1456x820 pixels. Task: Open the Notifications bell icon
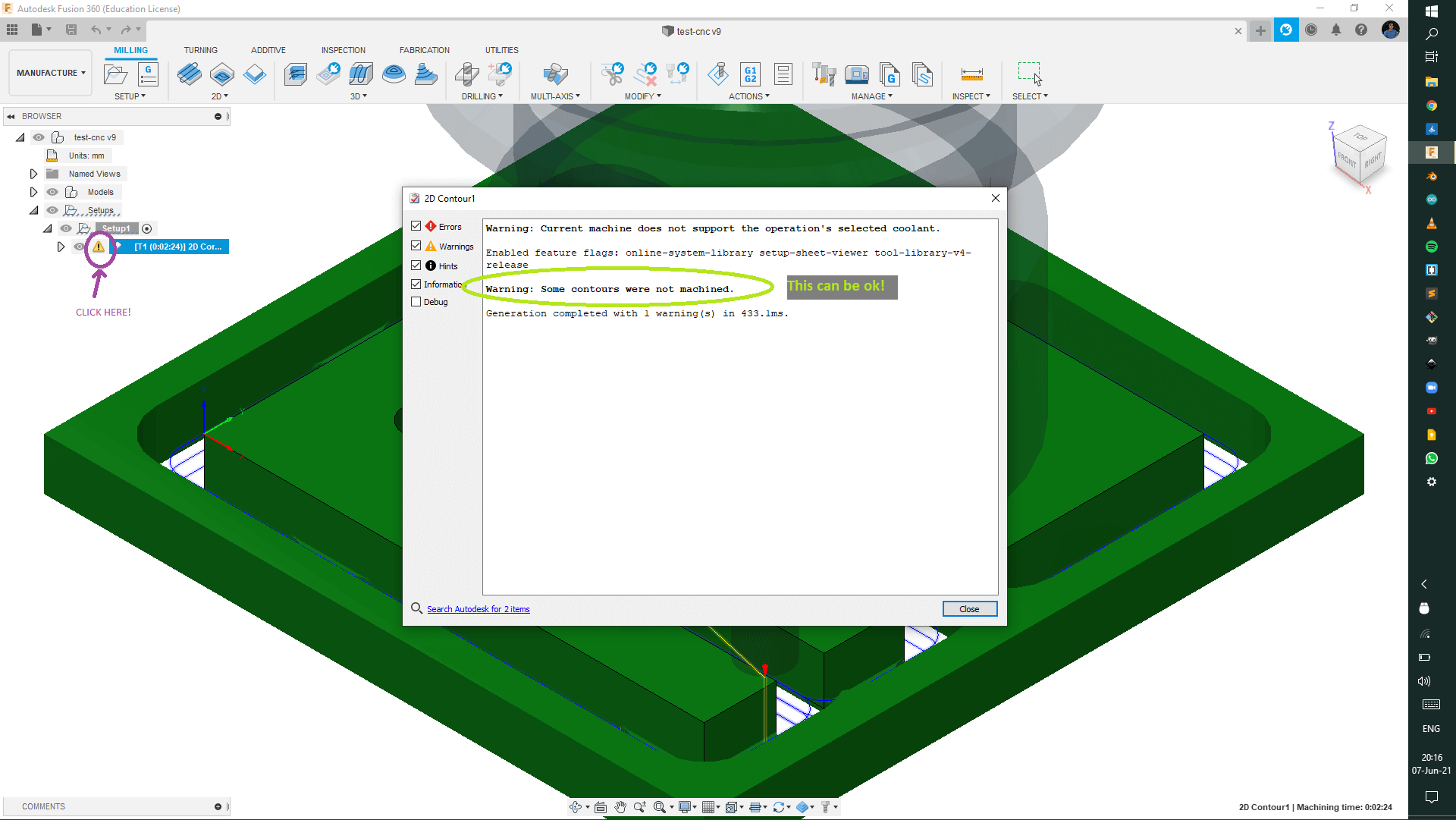[1336, 30]
